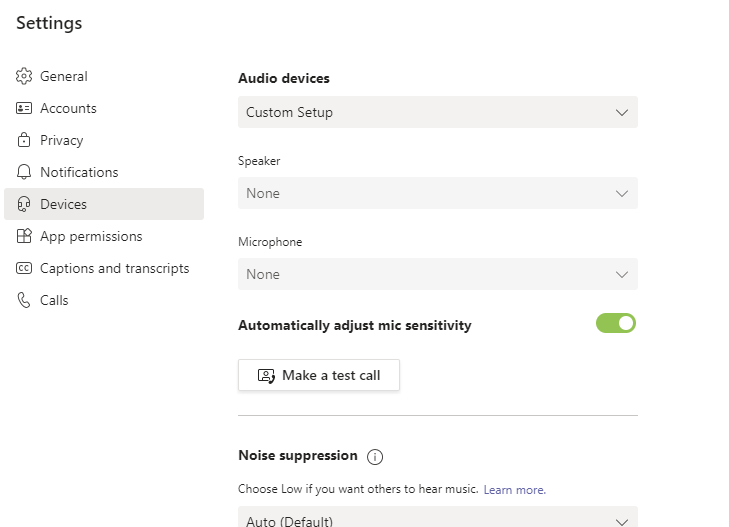Select the Privacy settings entry
The width and height of the screenshot is (729, 527).
point(104,140)
